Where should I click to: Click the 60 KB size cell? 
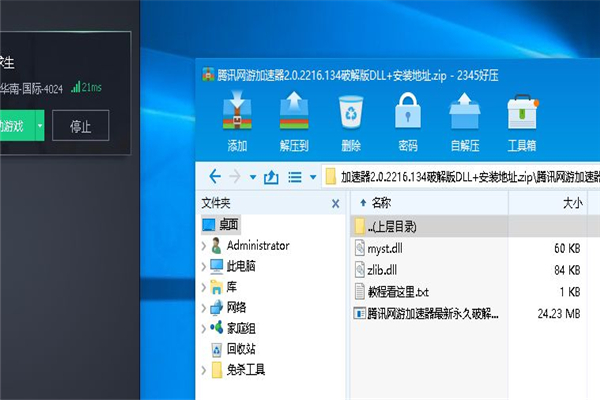tap(567, 248)
